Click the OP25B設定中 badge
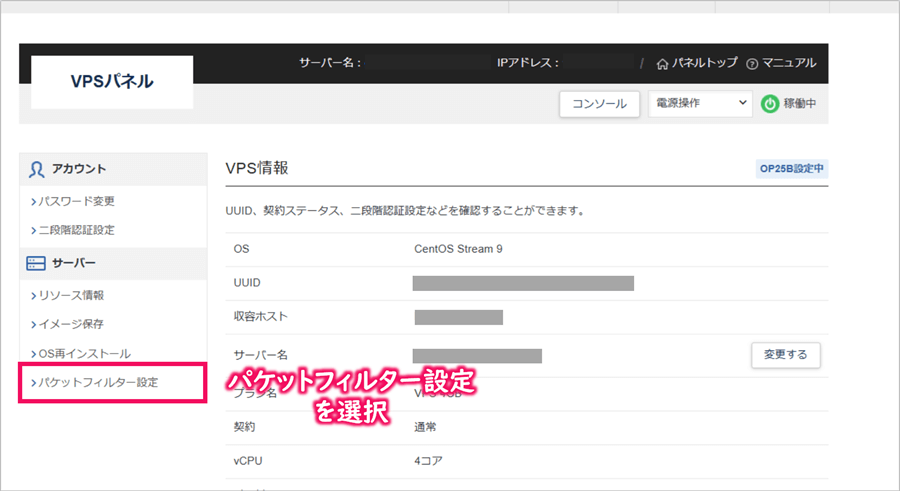 coord(792,169)
